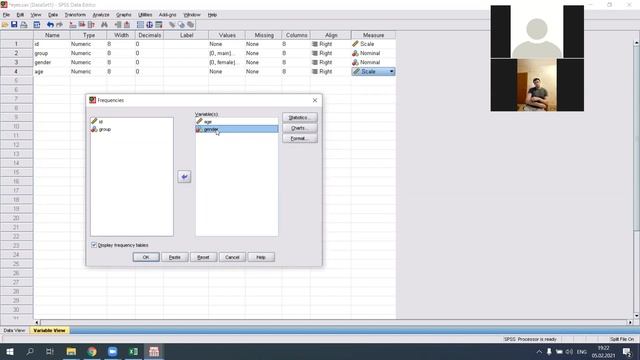
Task: Click the Undo arrow in the toolbar
Action: click(x=50, y=25)
